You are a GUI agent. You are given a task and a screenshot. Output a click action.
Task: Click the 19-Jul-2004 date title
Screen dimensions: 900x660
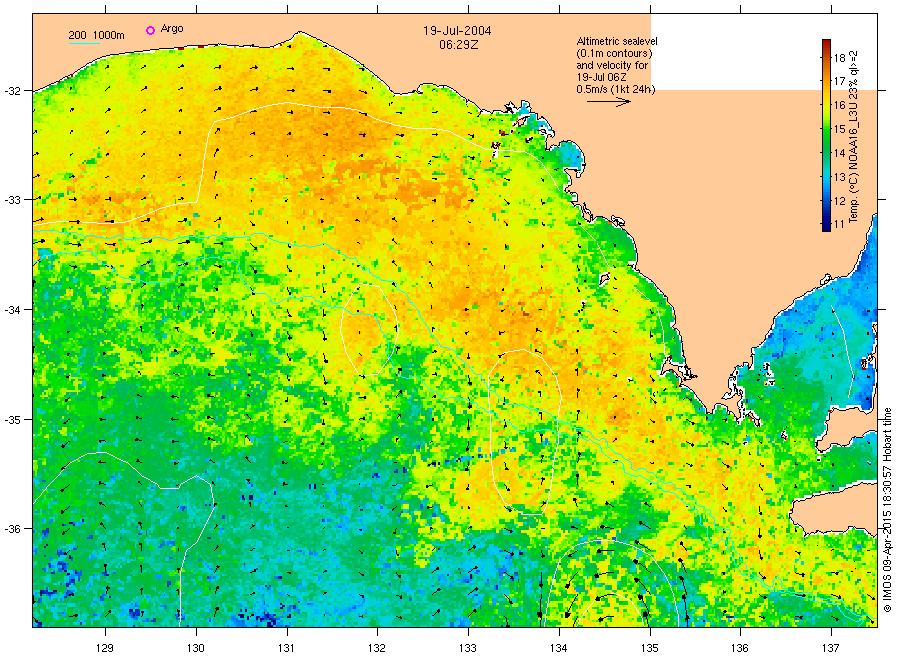point(457,31)
